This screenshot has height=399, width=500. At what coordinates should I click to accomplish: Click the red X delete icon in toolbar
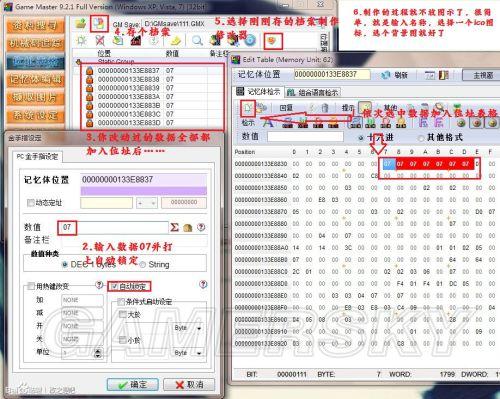(99, 41)
